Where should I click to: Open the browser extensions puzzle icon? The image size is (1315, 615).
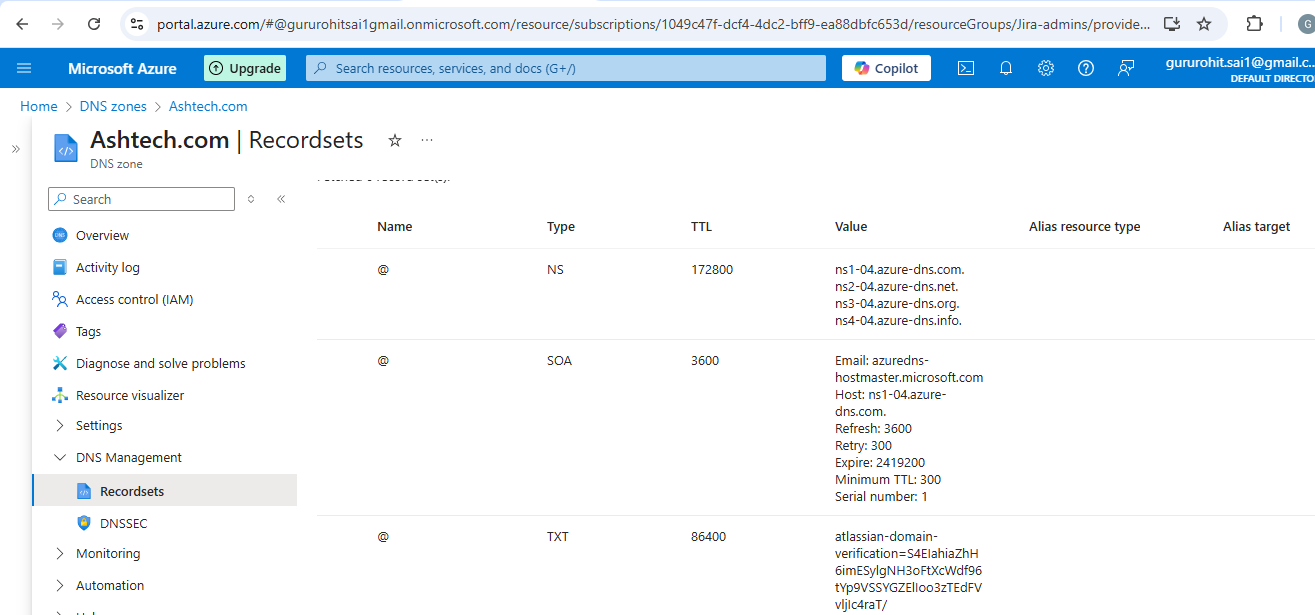[1254, 23]
